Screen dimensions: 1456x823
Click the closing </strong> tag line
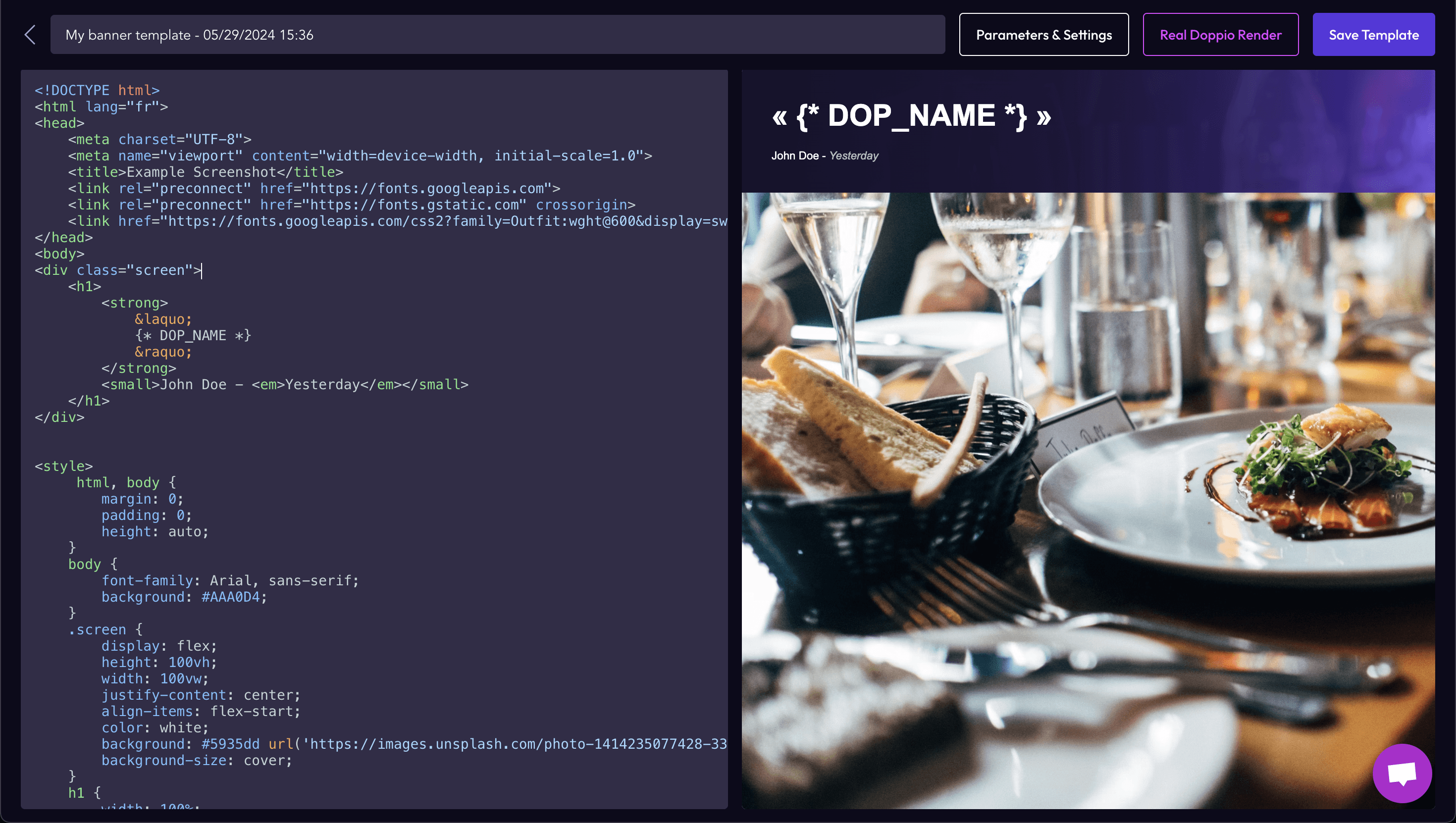(139, 368)
